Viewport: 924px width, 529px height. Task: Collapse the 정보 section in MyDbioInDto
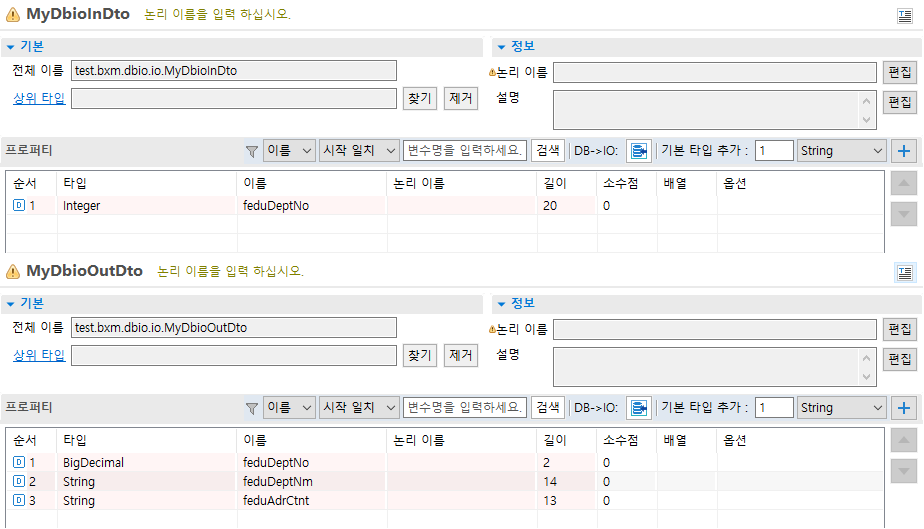501,47
